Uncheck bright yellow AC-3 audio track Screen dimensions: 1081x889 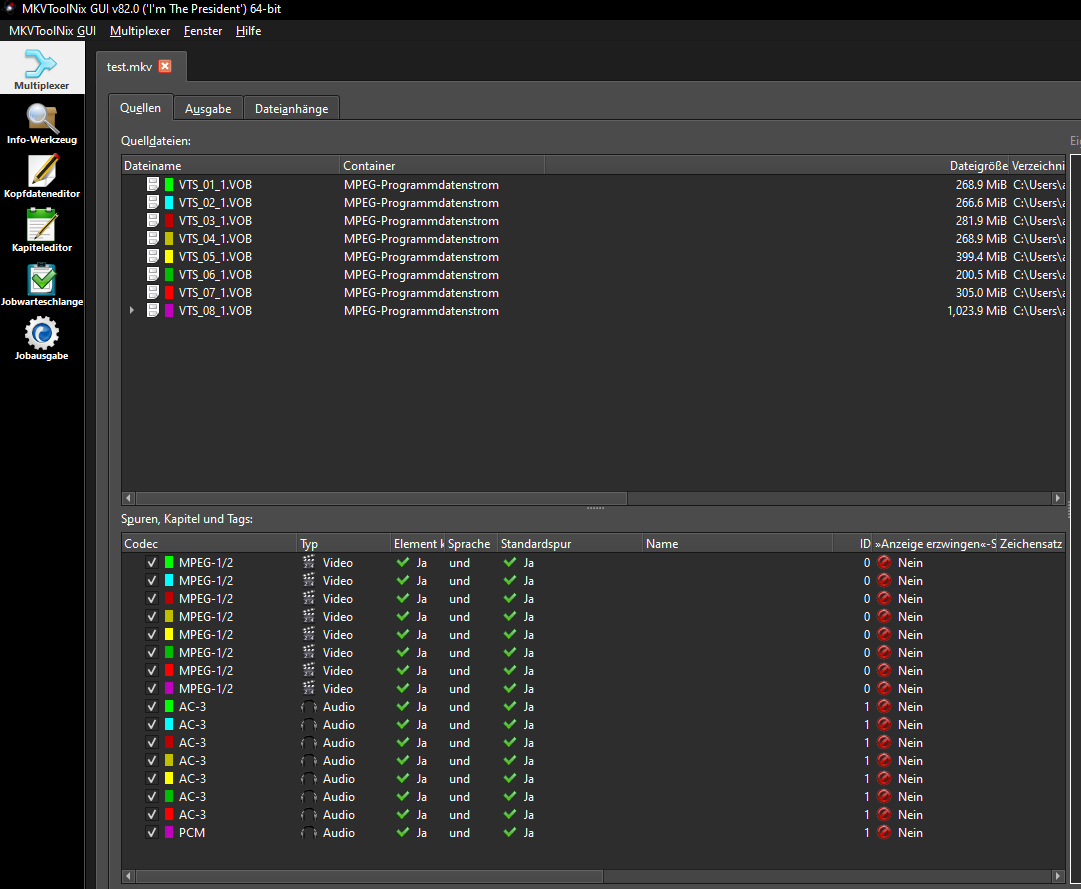pos(152,778)
